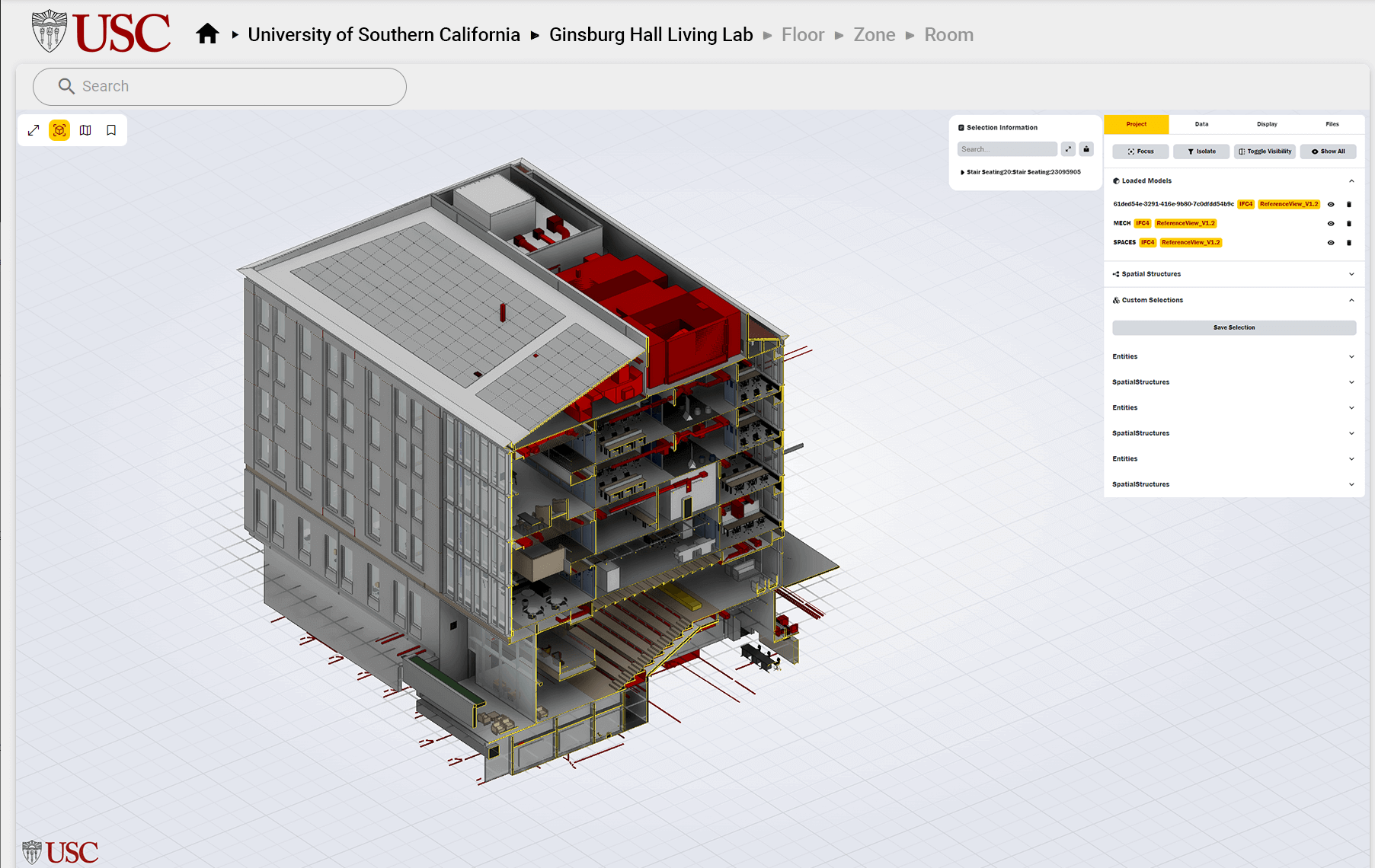Select the Zone breadcrumb level

(875, 35)
